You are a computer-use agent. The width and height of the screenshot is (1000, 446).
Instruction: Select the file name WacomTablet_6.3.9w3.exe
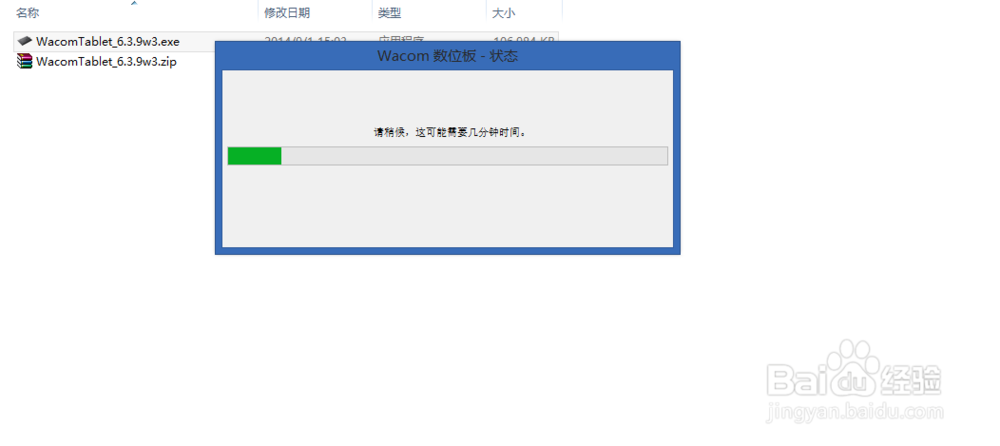(108, 42)
